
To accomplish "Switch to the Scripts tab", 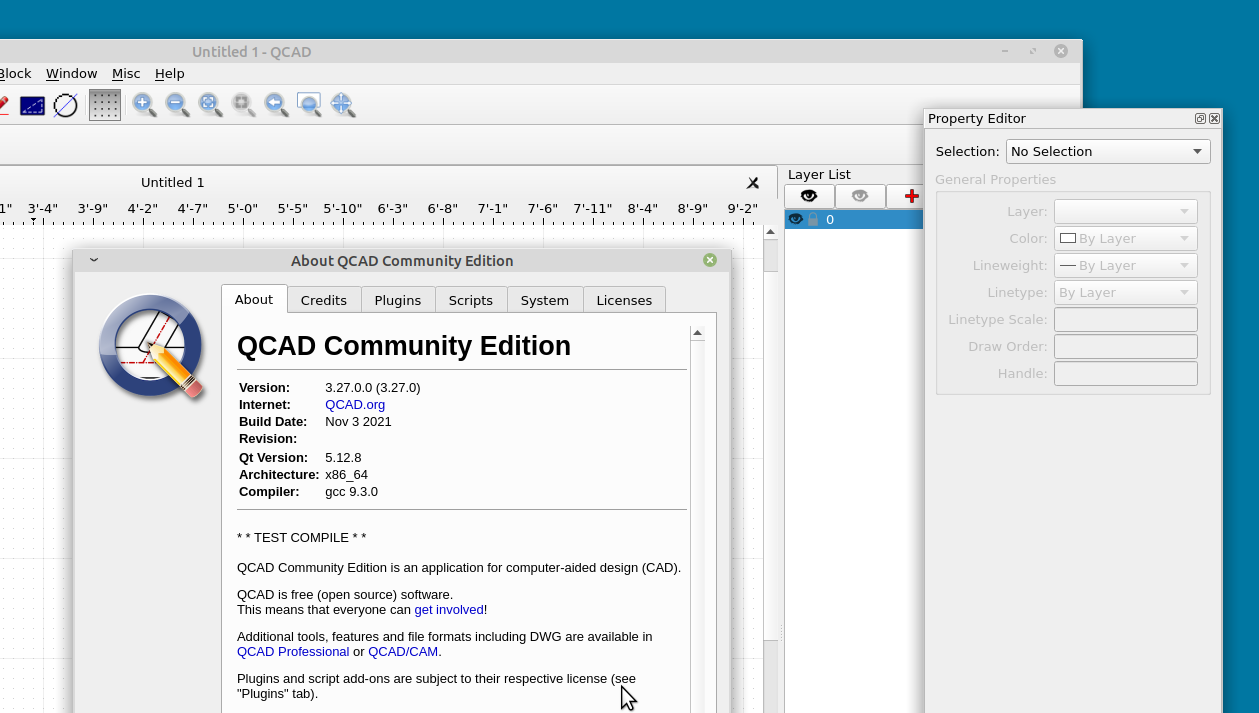I will pyautogui.click(x=471, y=300).
